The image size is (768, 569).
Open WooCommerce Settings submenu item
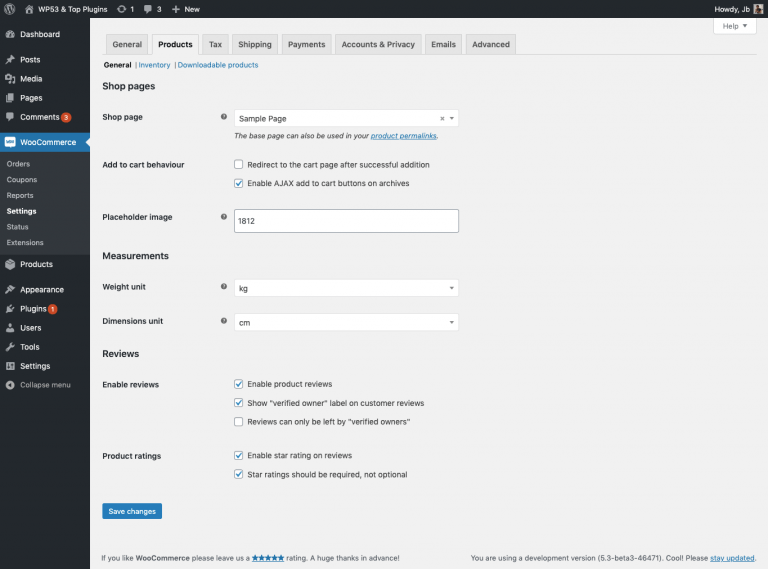22,211
